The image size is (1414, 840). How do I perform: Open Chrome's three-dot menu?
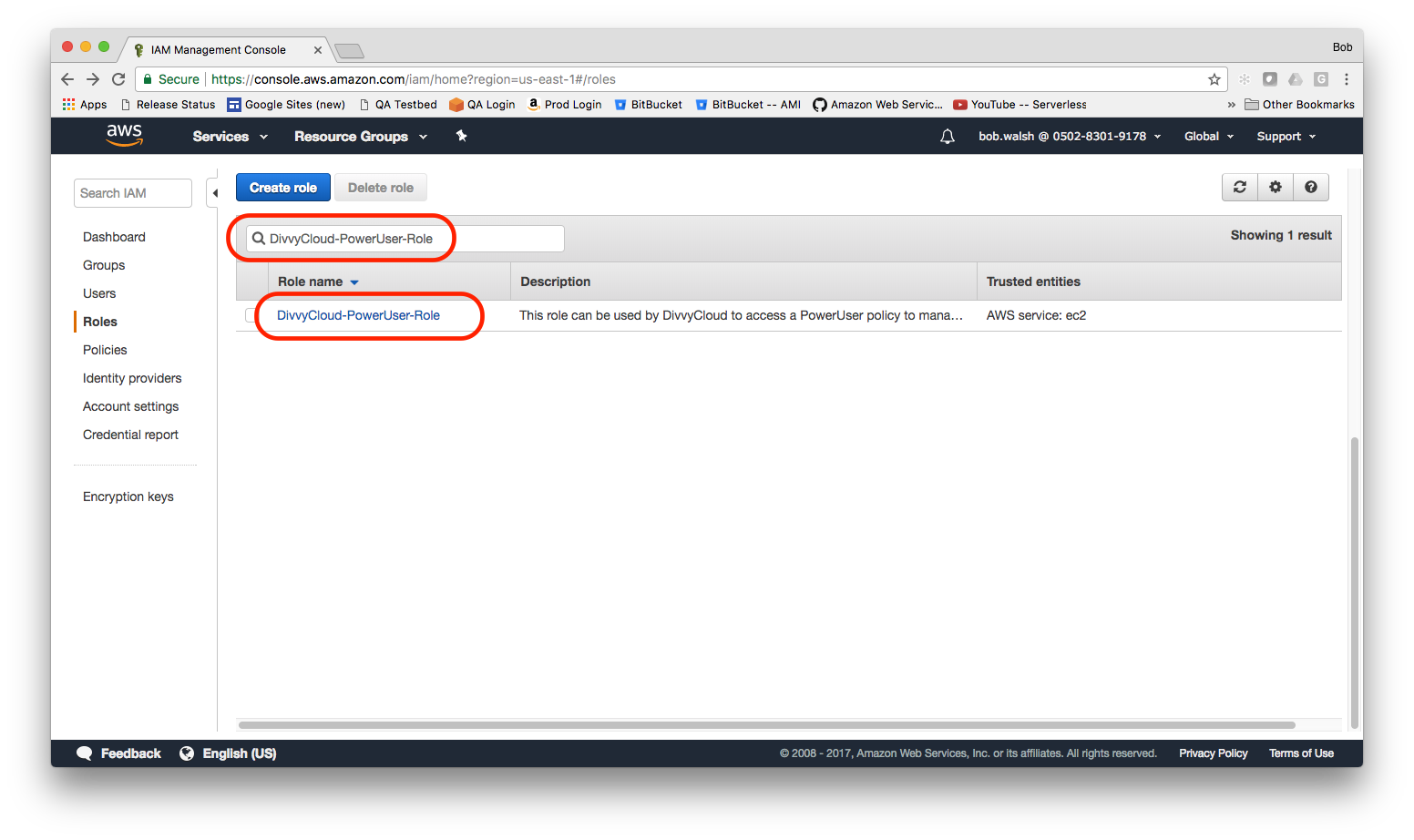pos(1347,79)
